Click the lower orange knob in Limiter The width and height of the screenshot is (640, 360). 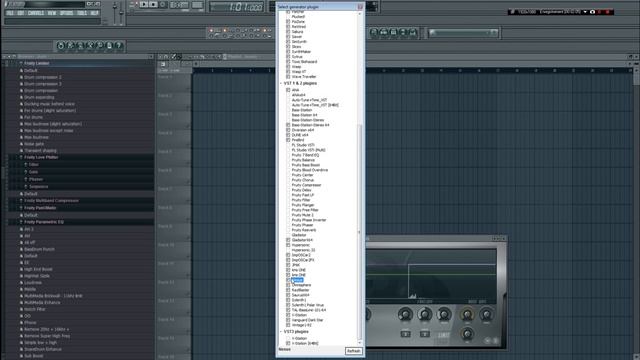[467, 334]
